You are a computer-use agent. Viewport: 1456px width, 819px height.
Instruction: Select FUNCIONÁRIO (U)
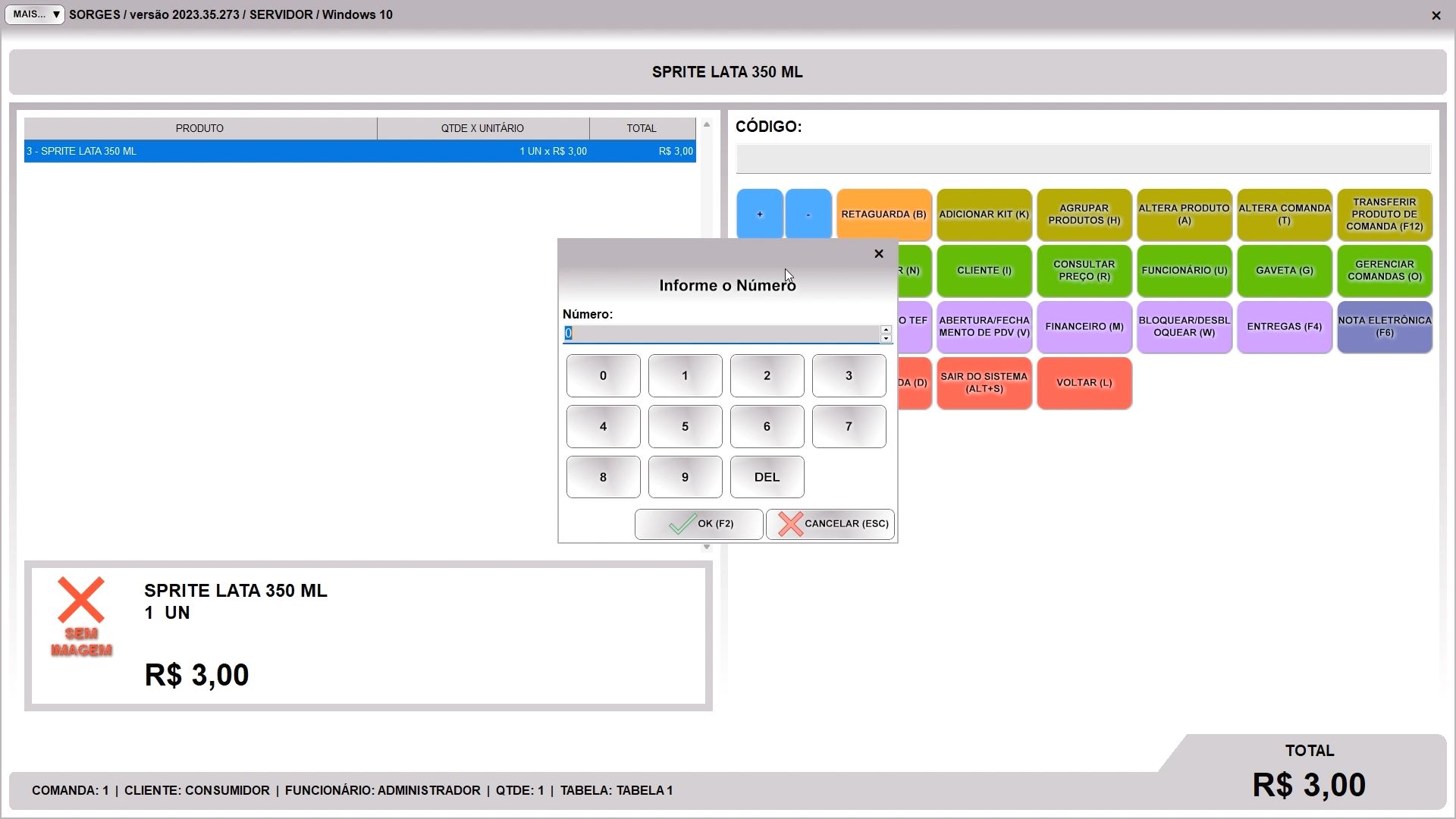pos(1184,271)
